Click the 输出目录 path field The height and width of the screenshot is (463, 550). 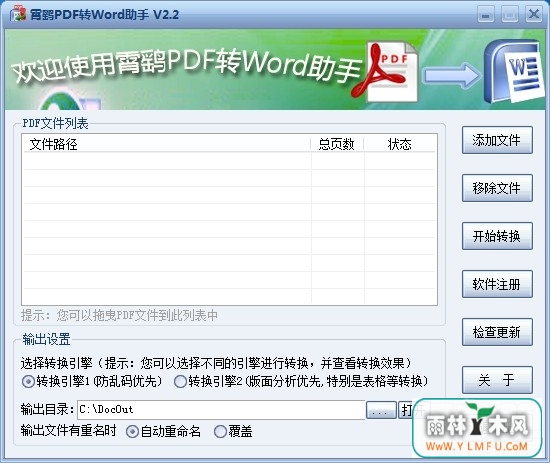pyautogui.click(x=221, y=410)
